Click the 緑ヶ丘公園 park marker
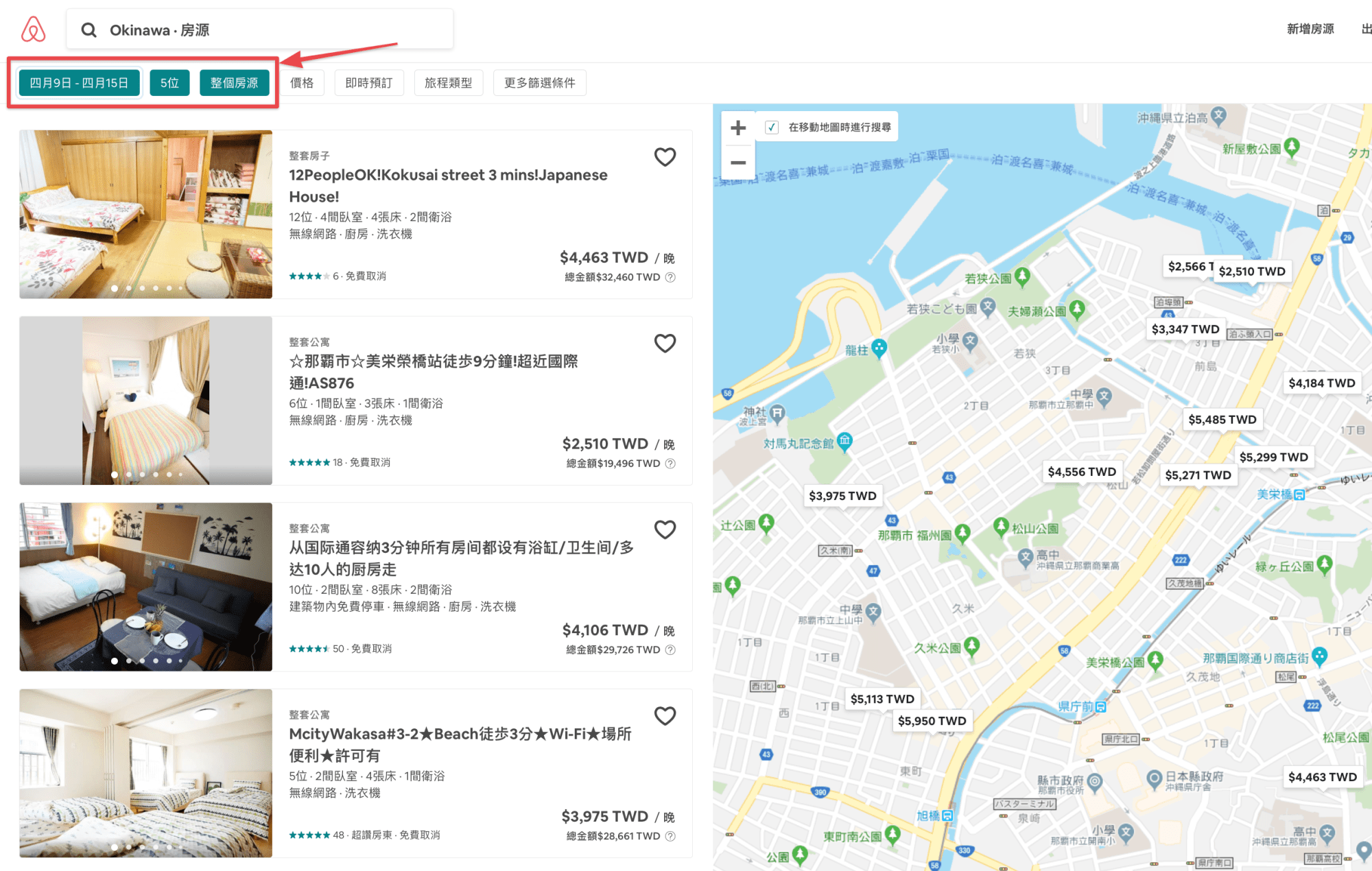The height and width of the screenshot is (871, 1372). (x=1324, y=565)
